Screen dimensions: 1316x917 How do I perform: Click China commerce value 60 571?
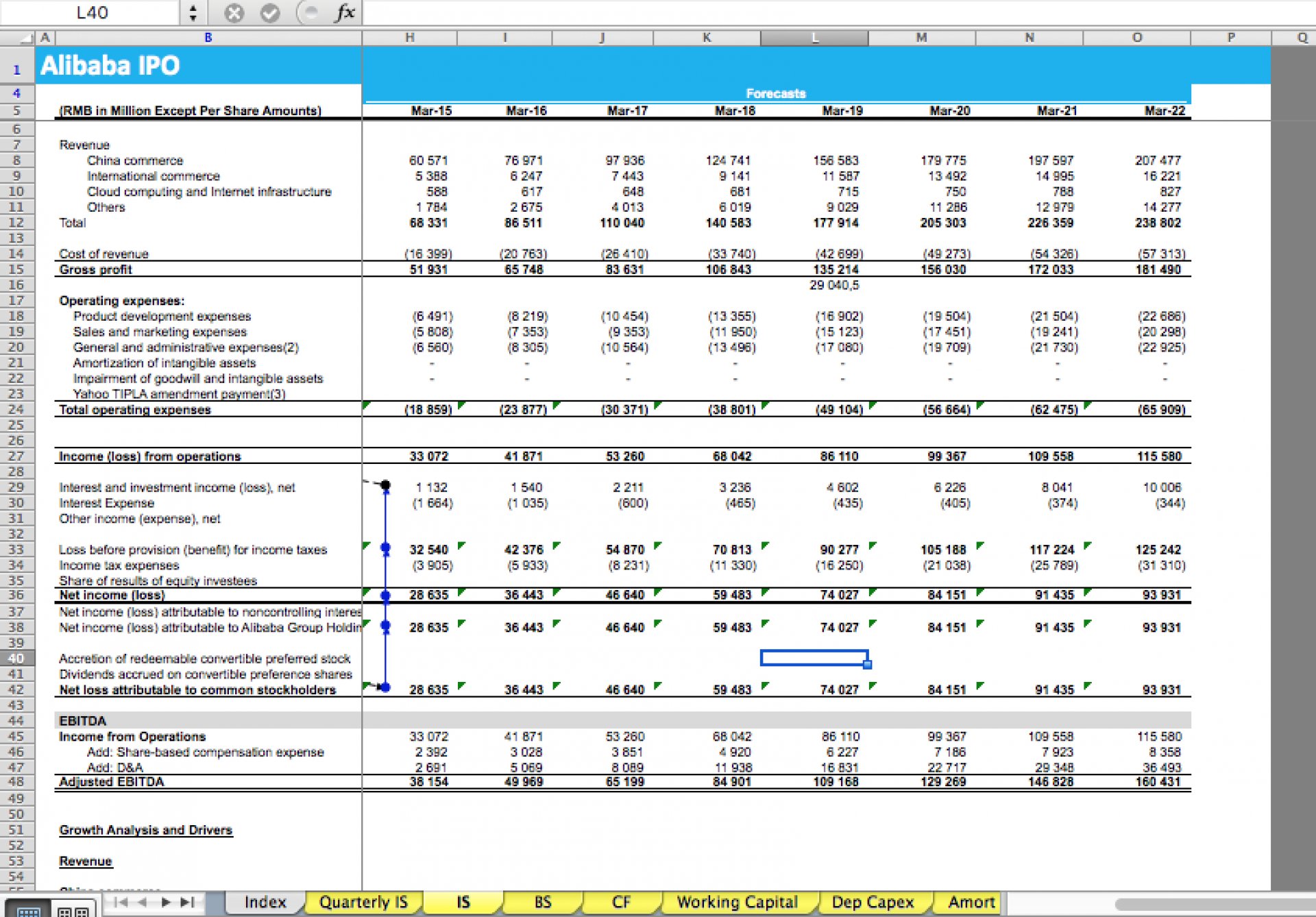click(x=428, y=160)
